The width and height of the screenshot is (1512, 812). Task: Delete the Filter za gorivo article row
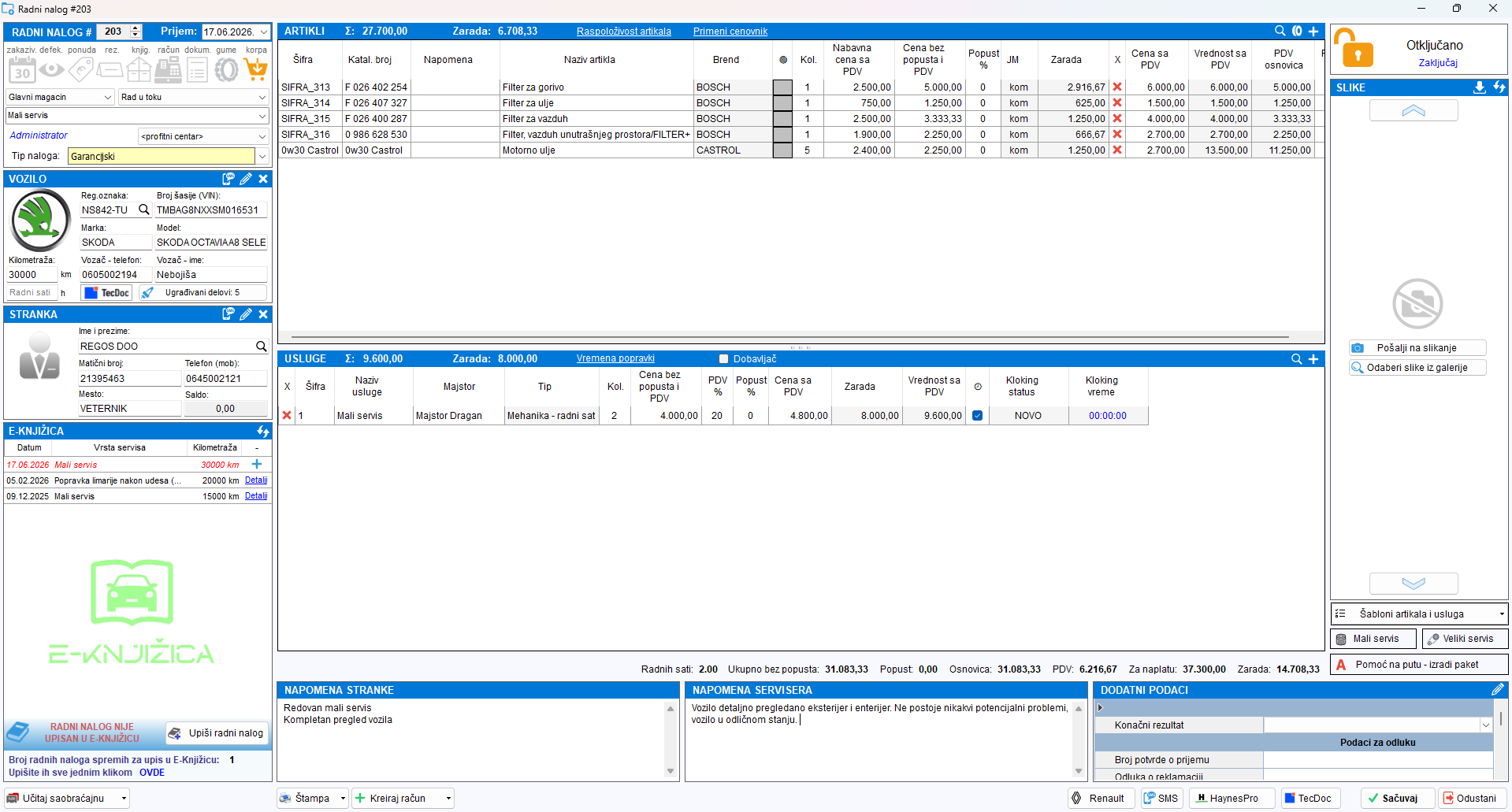coord(1117,87)
